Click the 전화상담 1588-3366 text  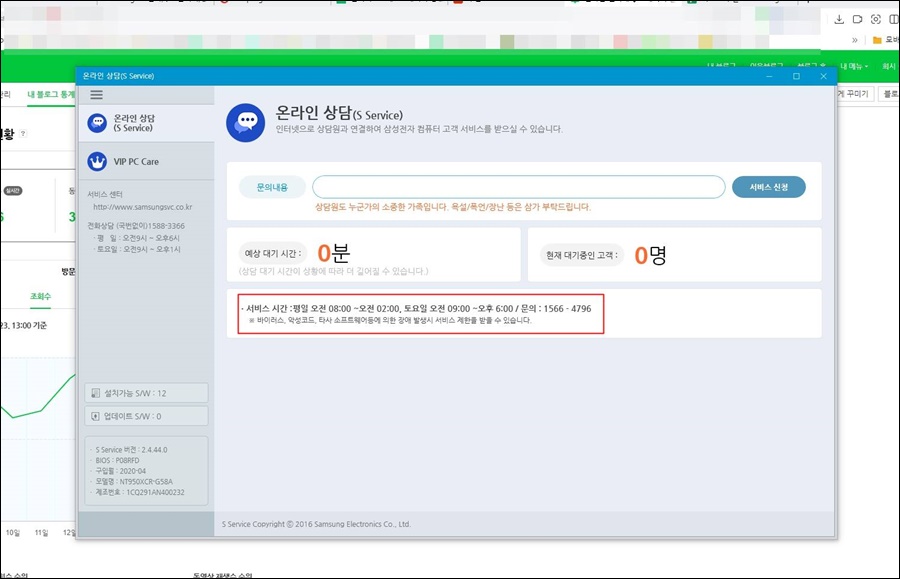pos(136,226)
